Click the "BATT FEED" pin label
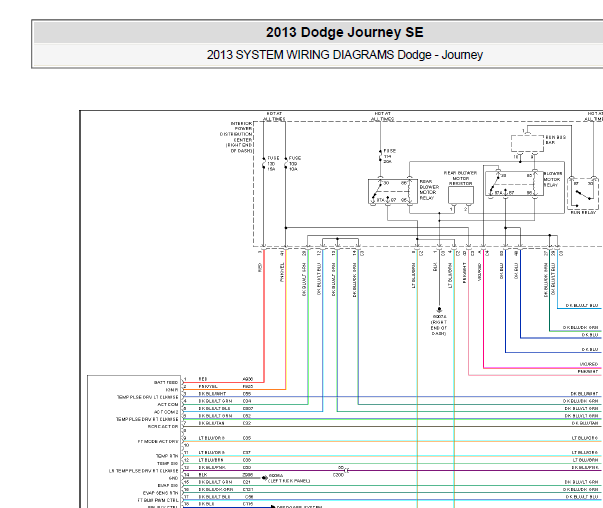This screenshot has width=603, height=508. 166,383
